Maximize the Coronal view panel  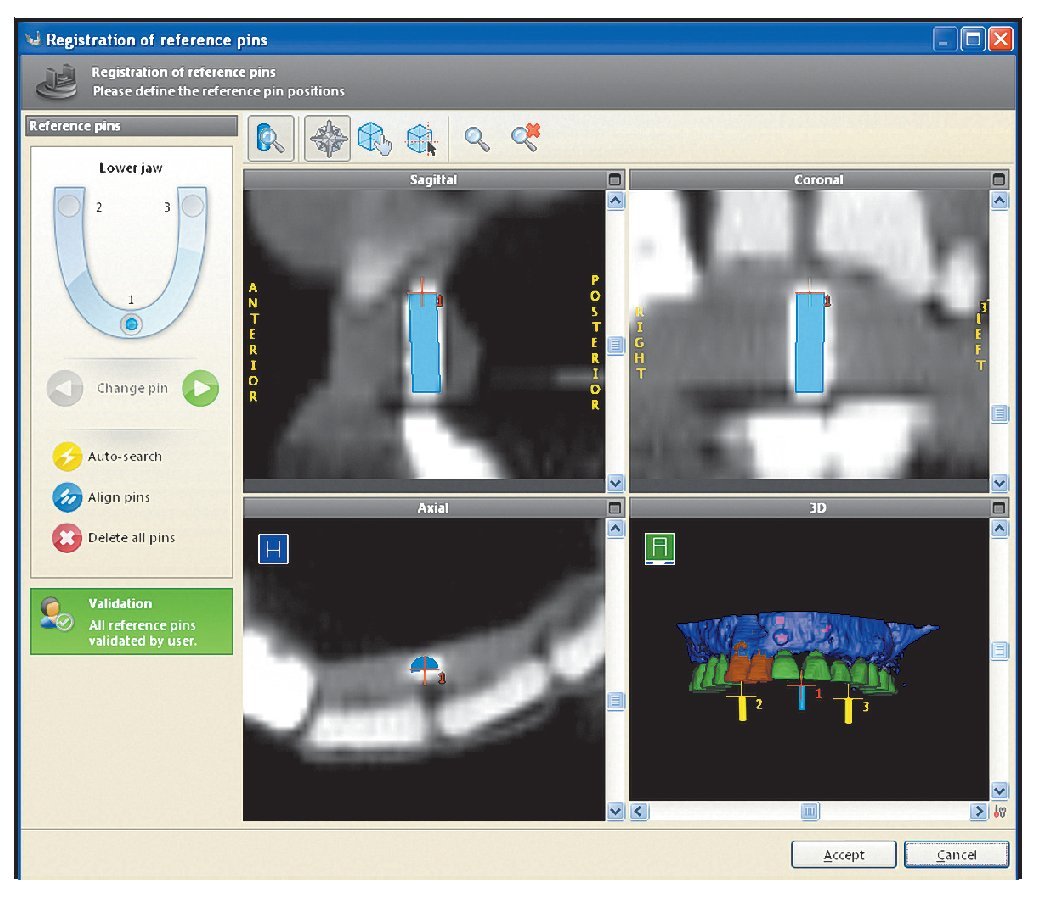(x=998, y=180)
